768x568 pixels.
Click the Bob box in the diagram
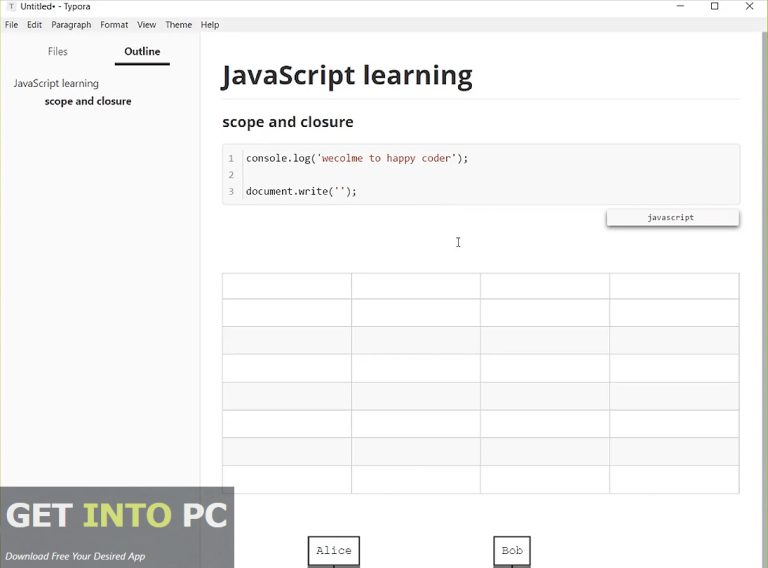[512, 551]
